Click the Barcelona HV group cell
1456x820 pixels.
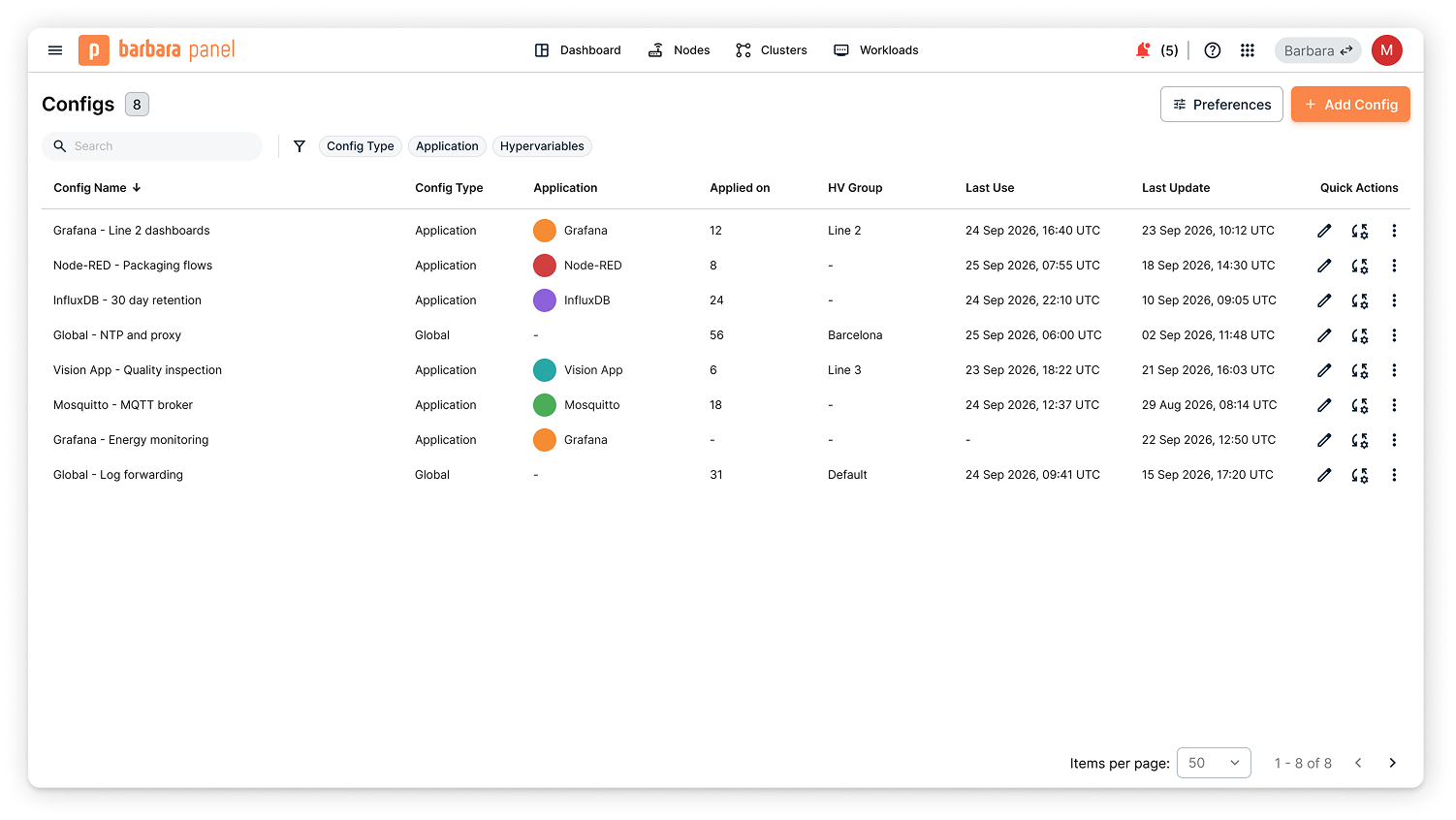855,335
